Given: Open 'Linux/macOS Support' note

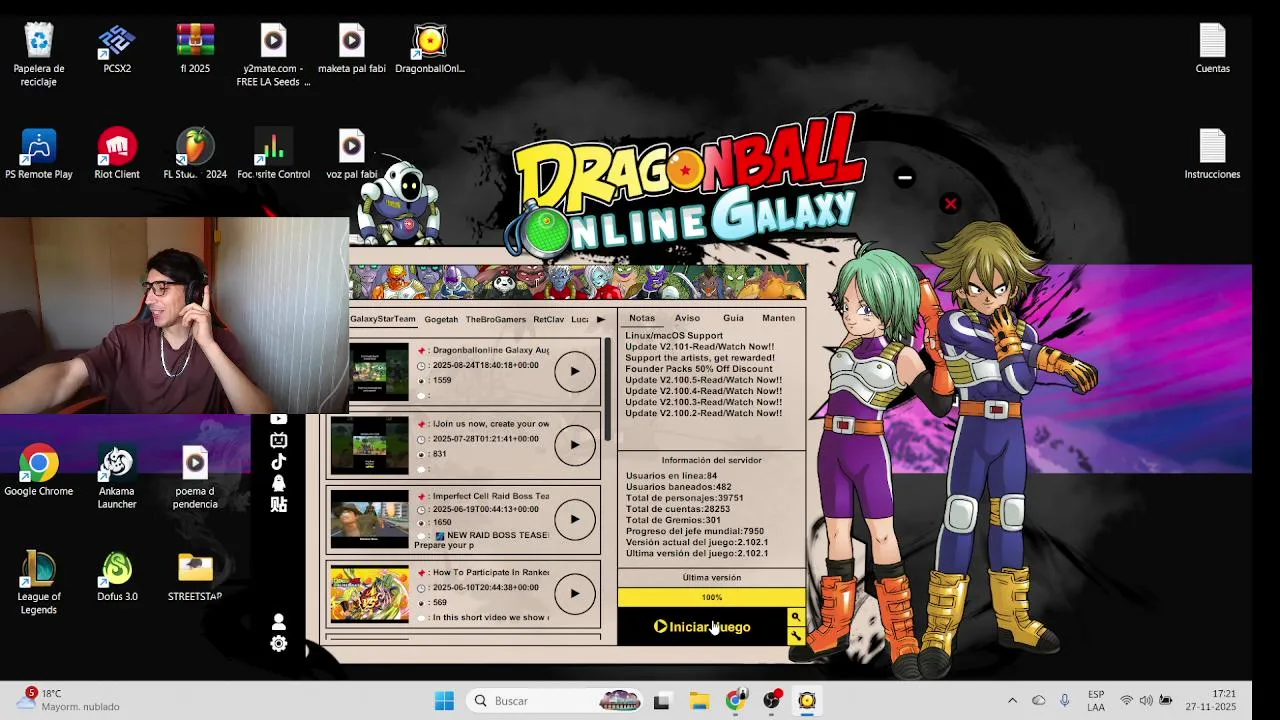Looking at the screenshot, I should [x=674, y=336].
